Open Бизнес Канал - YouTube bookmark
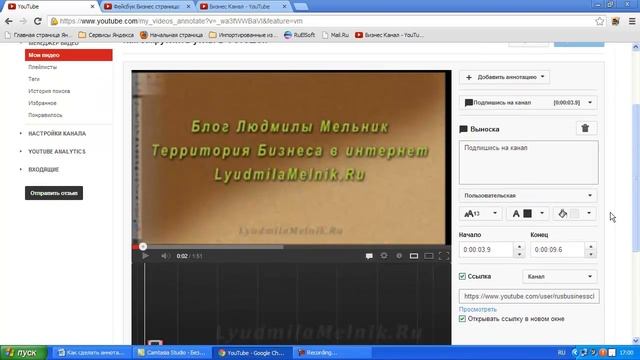This screenshot has width=640, height=360. click(x=389, y=35)
